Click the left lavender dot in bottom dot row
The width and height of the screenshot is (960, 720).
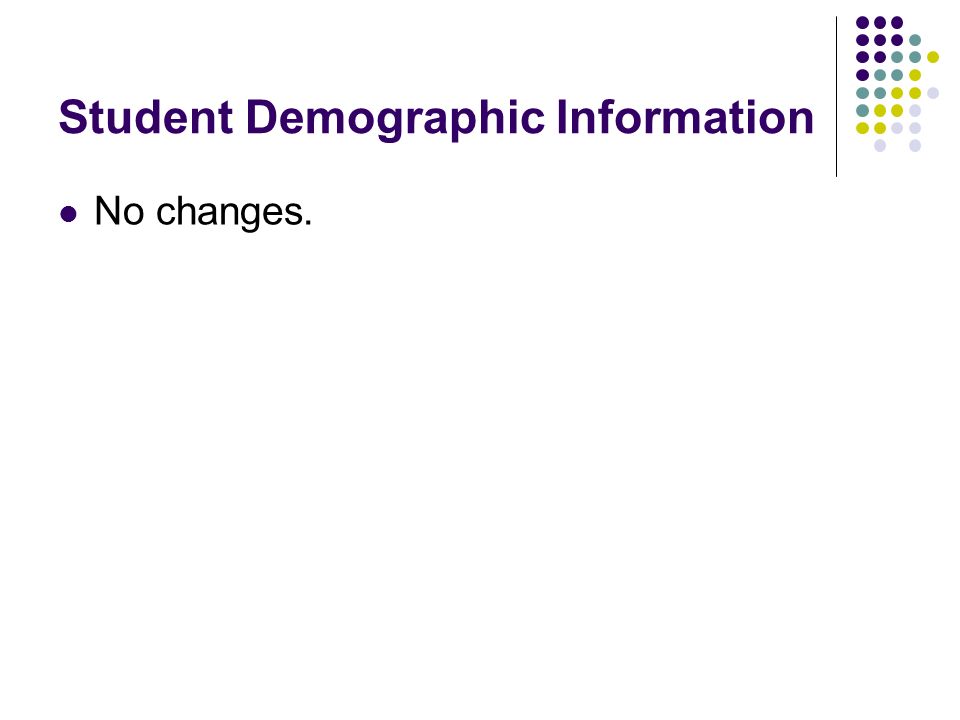(x=880, y=146)
